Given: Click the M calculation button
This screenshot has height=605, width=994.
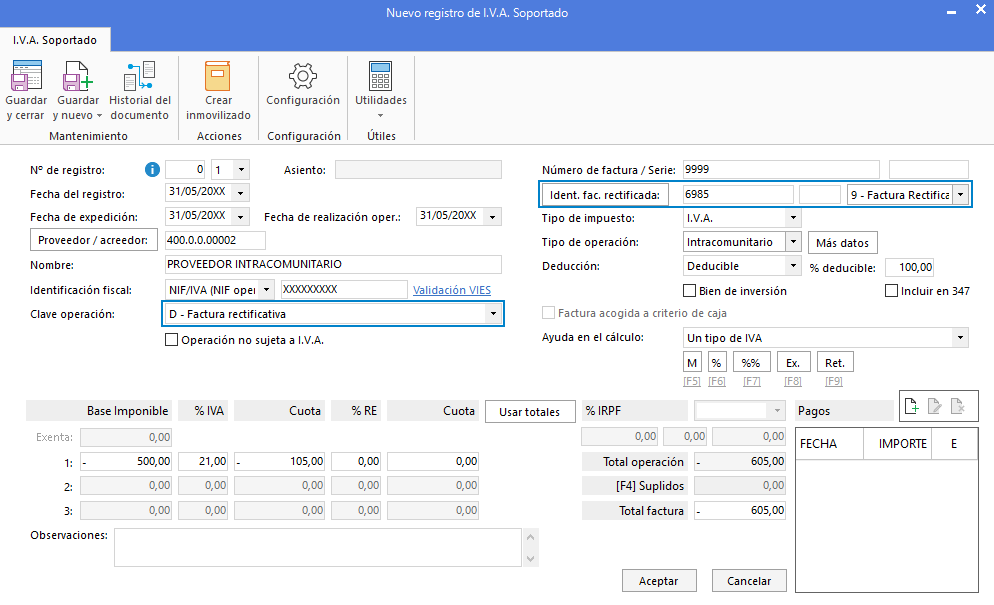Looking at the screenshot, I should 692,363.
